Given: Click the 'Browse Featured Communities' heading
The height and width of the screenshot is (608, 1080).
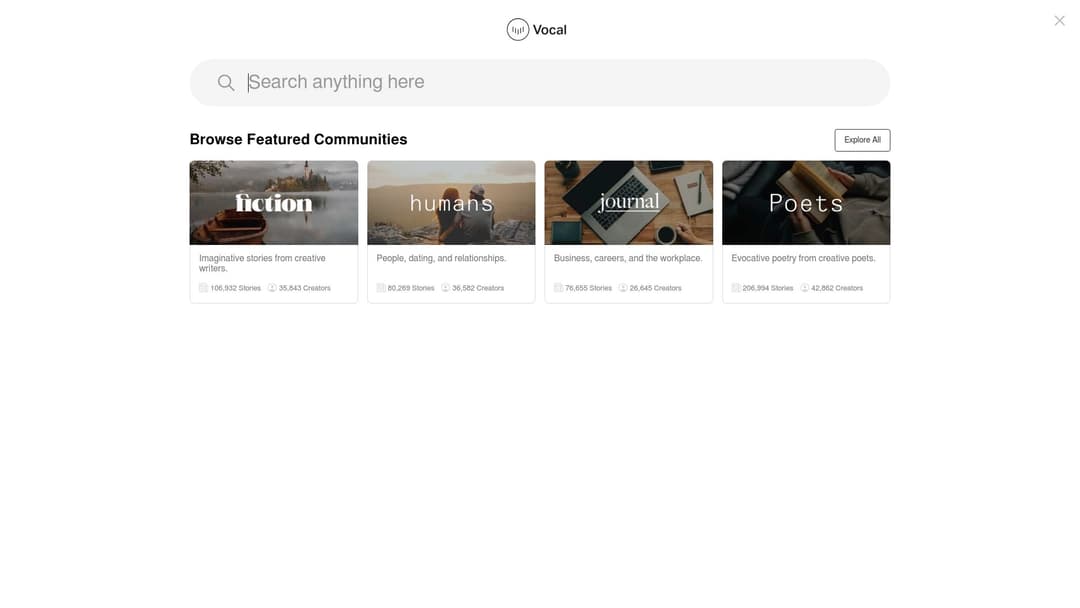Looking at the screenshot, I should 299,139.
